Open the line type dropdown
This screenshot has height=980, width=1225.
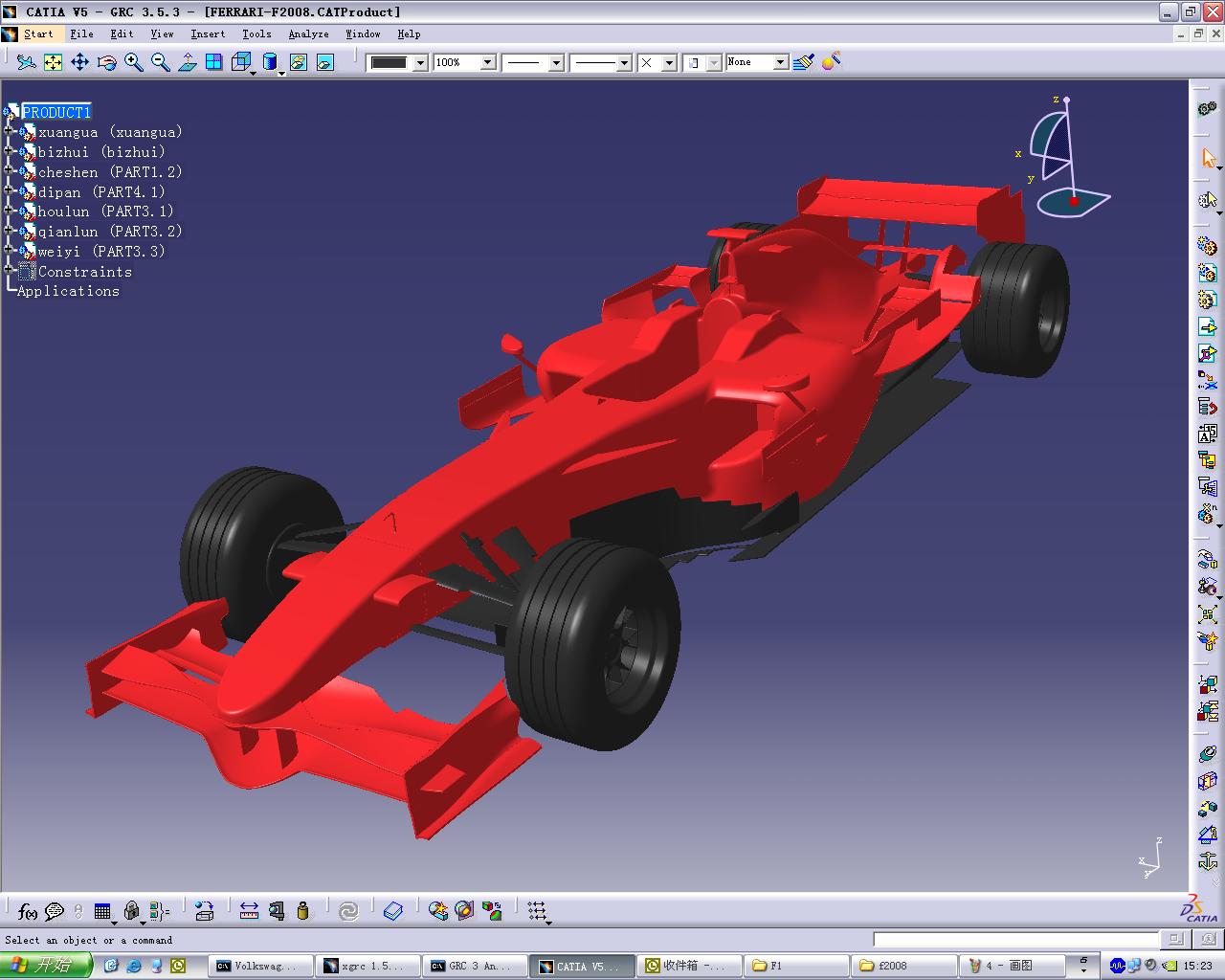pos(624,62)
